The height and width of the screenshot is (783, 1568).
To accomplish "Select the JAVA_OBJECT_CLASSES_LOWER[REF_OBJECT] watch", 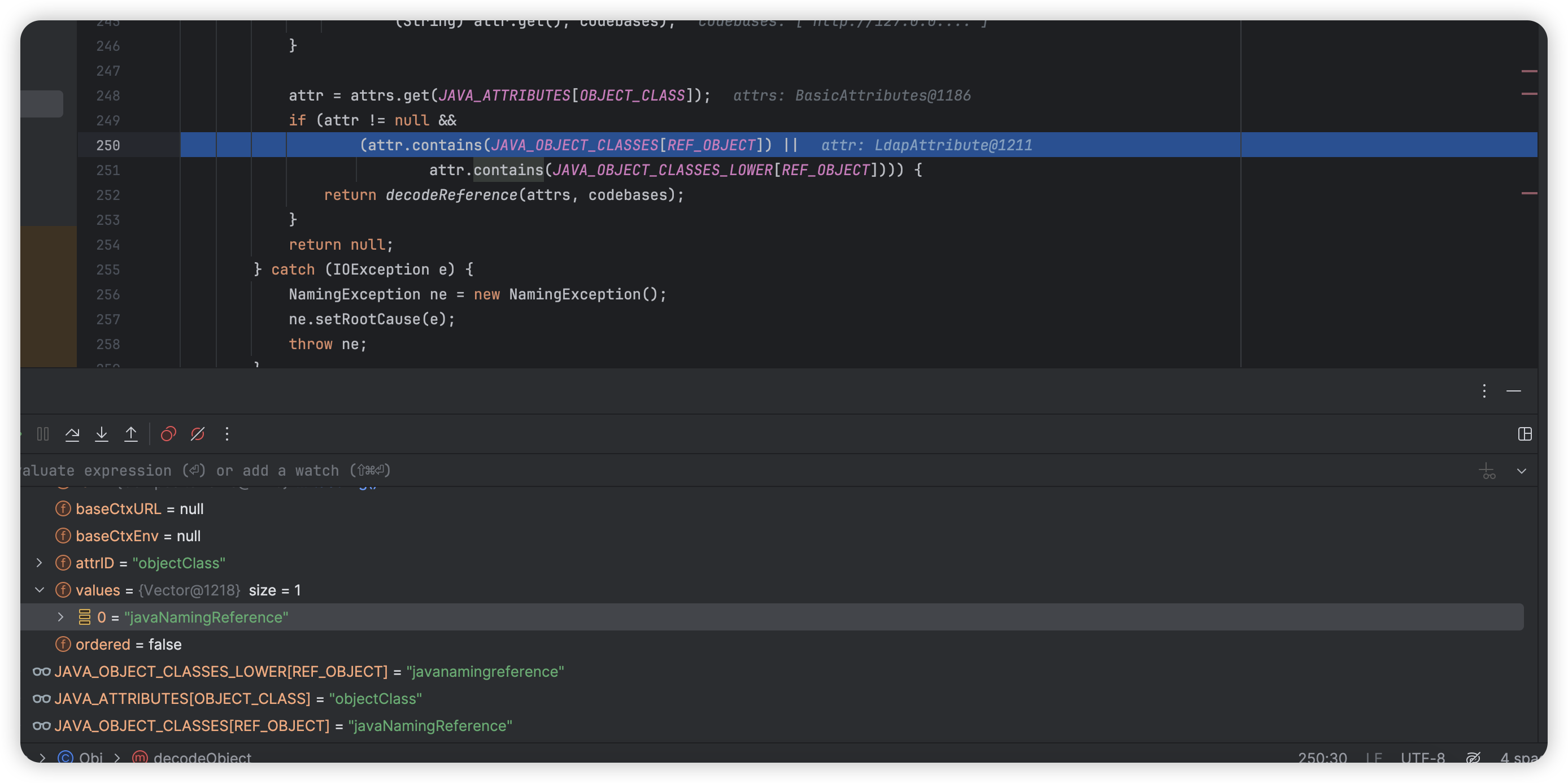I will (298, 672).
